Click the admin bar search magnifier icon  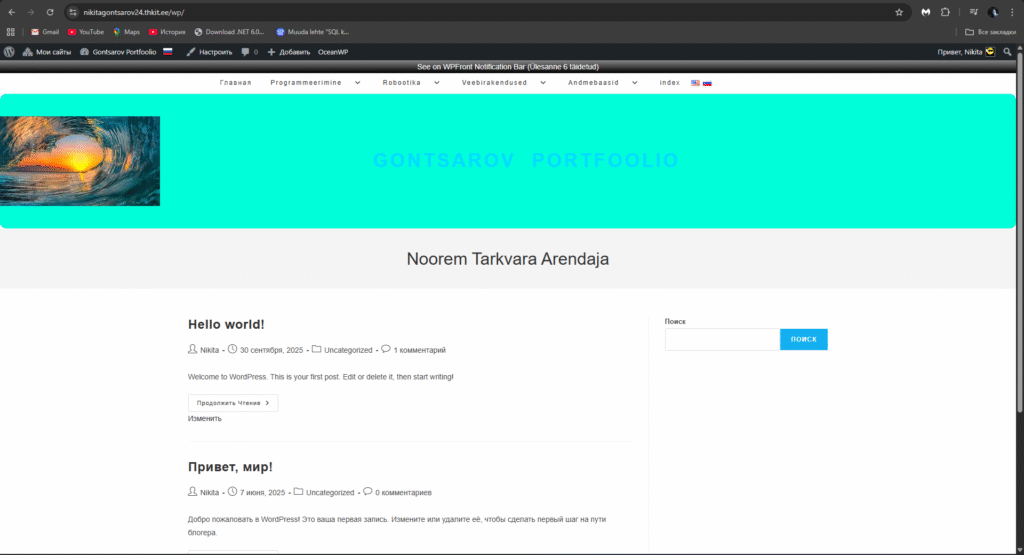coord(1007,51)
